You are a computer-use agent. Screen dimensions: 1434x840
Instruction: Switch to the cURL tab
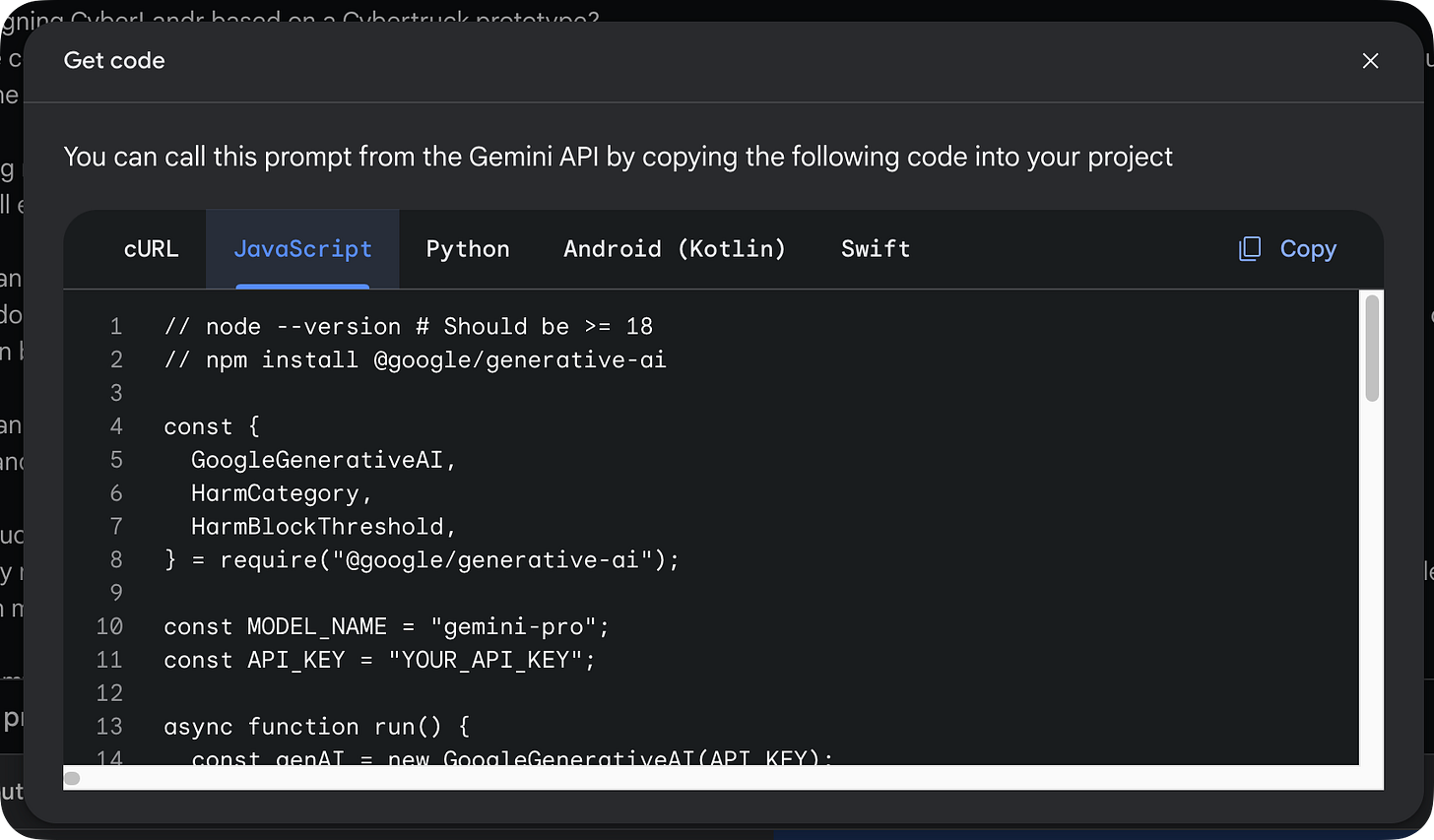click(x=151, y=249)
